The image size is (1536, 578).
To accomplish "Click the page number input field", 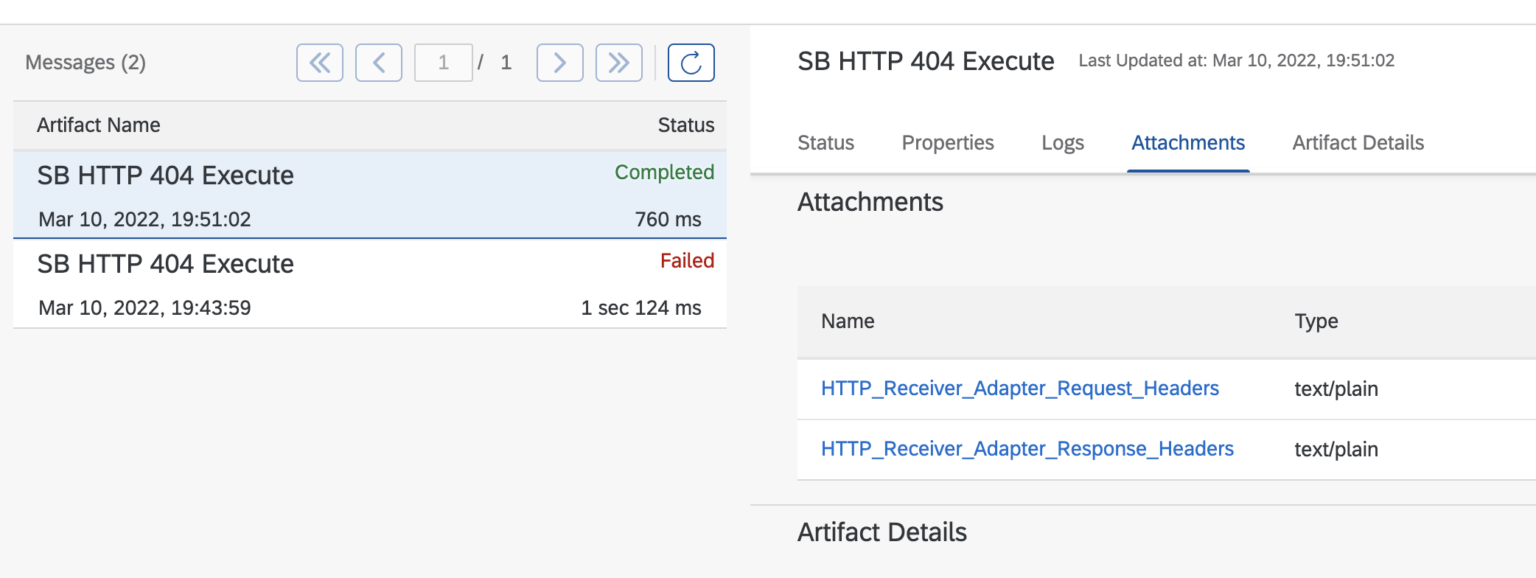I will pos(443,63).
